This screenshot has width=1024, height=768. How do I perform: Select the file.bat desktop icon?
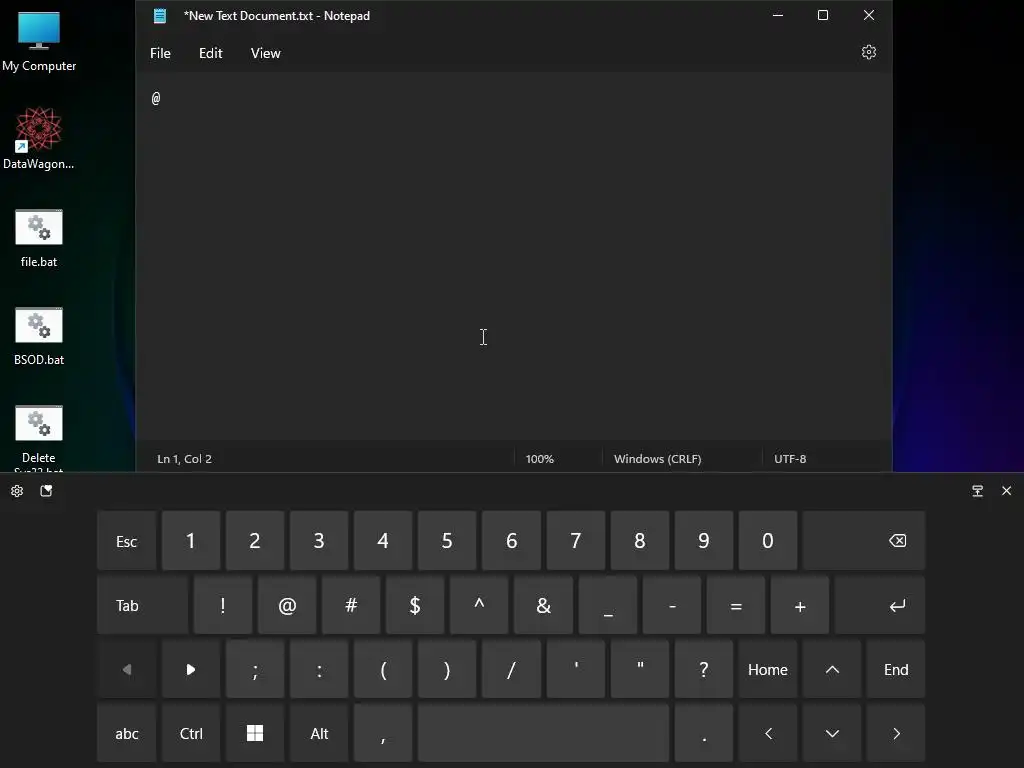pyautogui.click(x=39, y=238)
